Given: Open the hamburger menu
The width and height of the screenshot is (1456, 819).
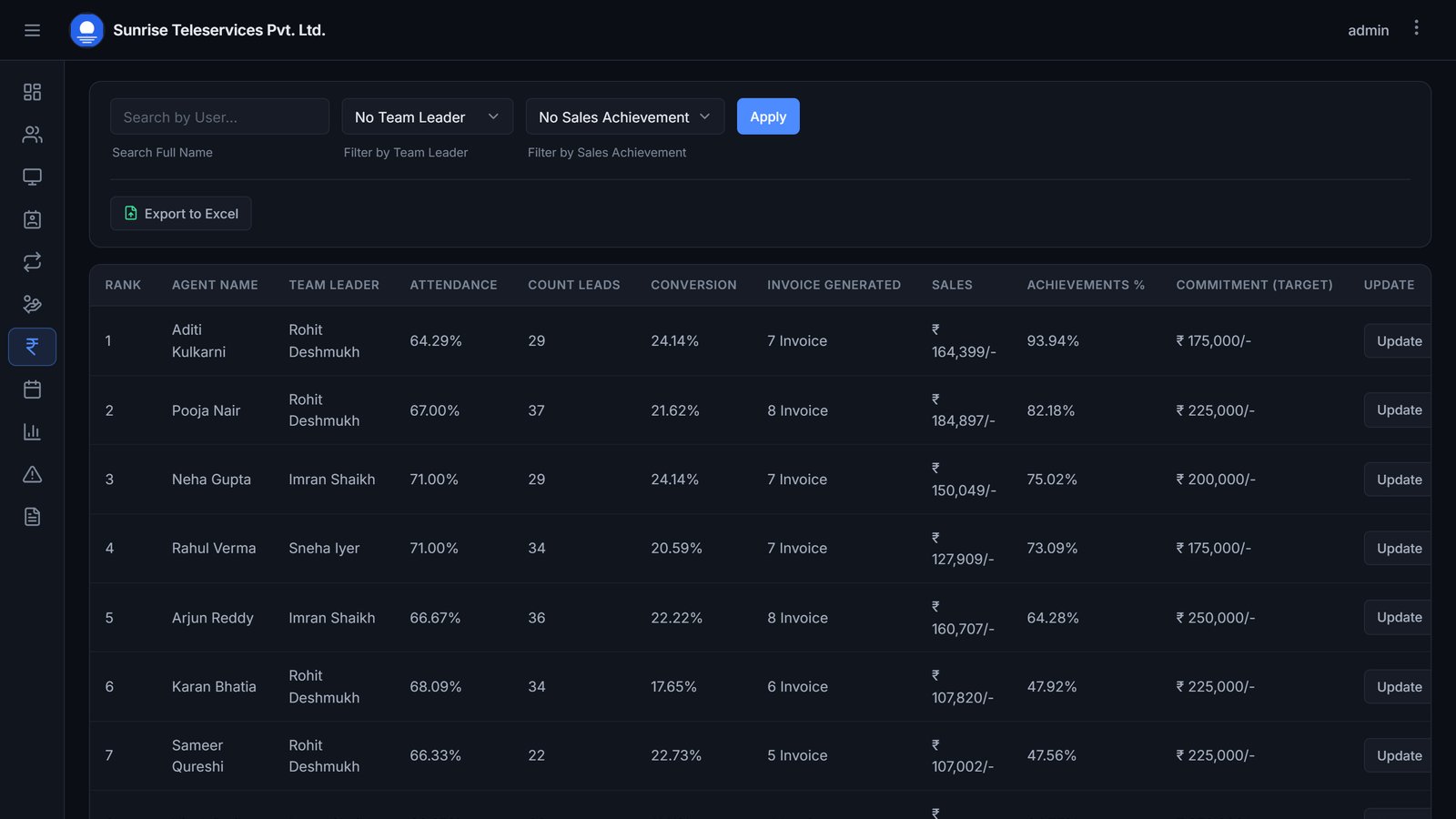Looking at the screenshot, I should click(32, 30).
